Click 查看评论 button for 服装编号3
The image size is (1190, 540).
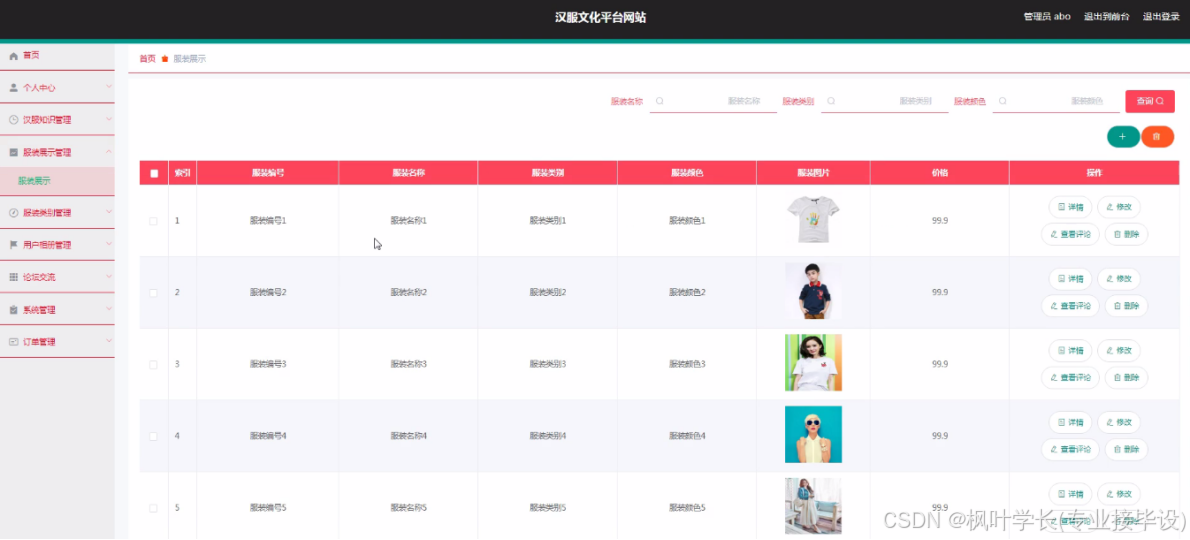[1070, 378]
